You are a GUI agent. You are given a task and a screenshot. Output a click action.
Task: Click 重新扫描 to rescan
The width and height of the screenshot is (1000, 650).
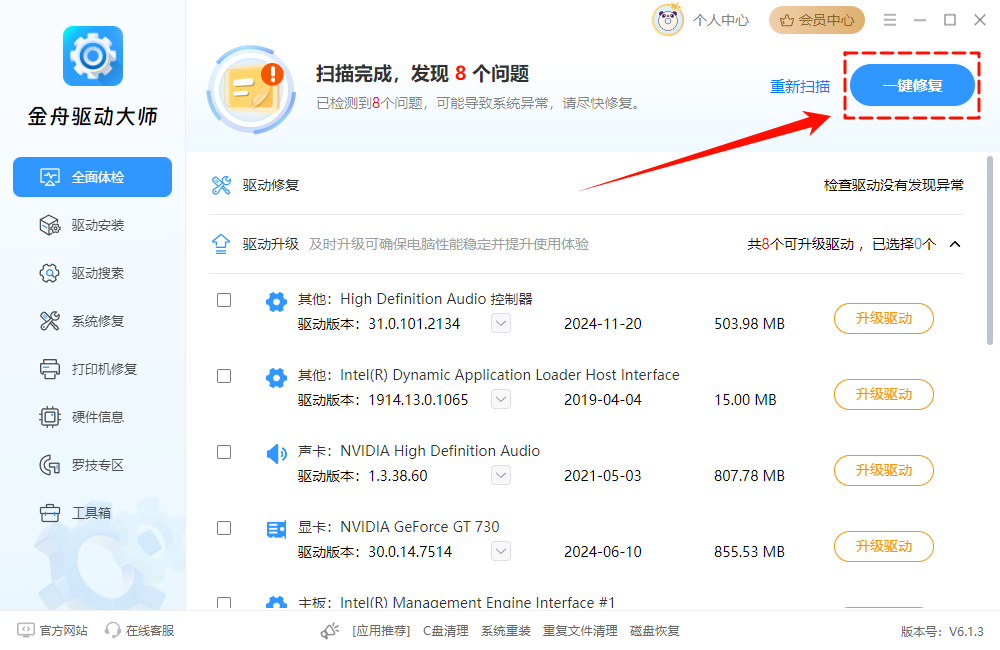coord(799,86)
